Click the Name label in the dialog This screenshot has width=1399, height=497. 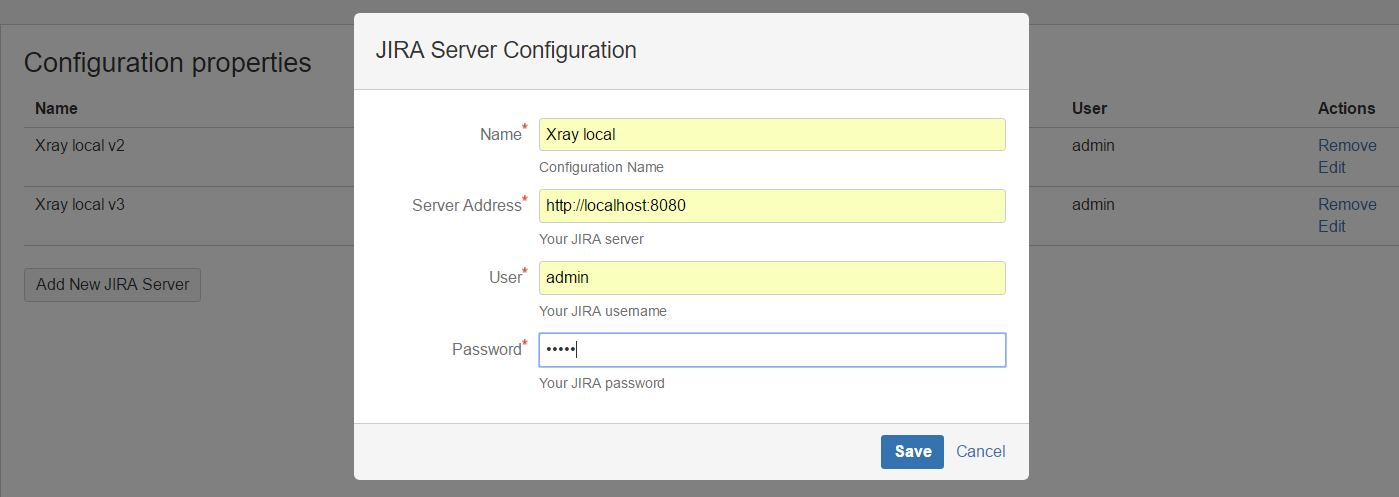(503, 134)
